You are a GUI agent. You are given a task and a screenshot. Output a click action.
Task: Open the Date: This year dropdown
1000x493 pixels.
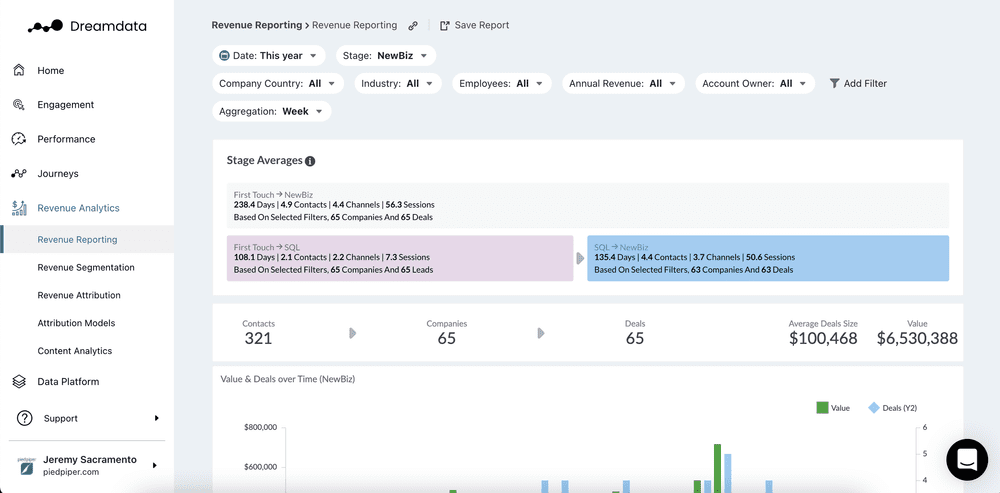tap(268, 55)
